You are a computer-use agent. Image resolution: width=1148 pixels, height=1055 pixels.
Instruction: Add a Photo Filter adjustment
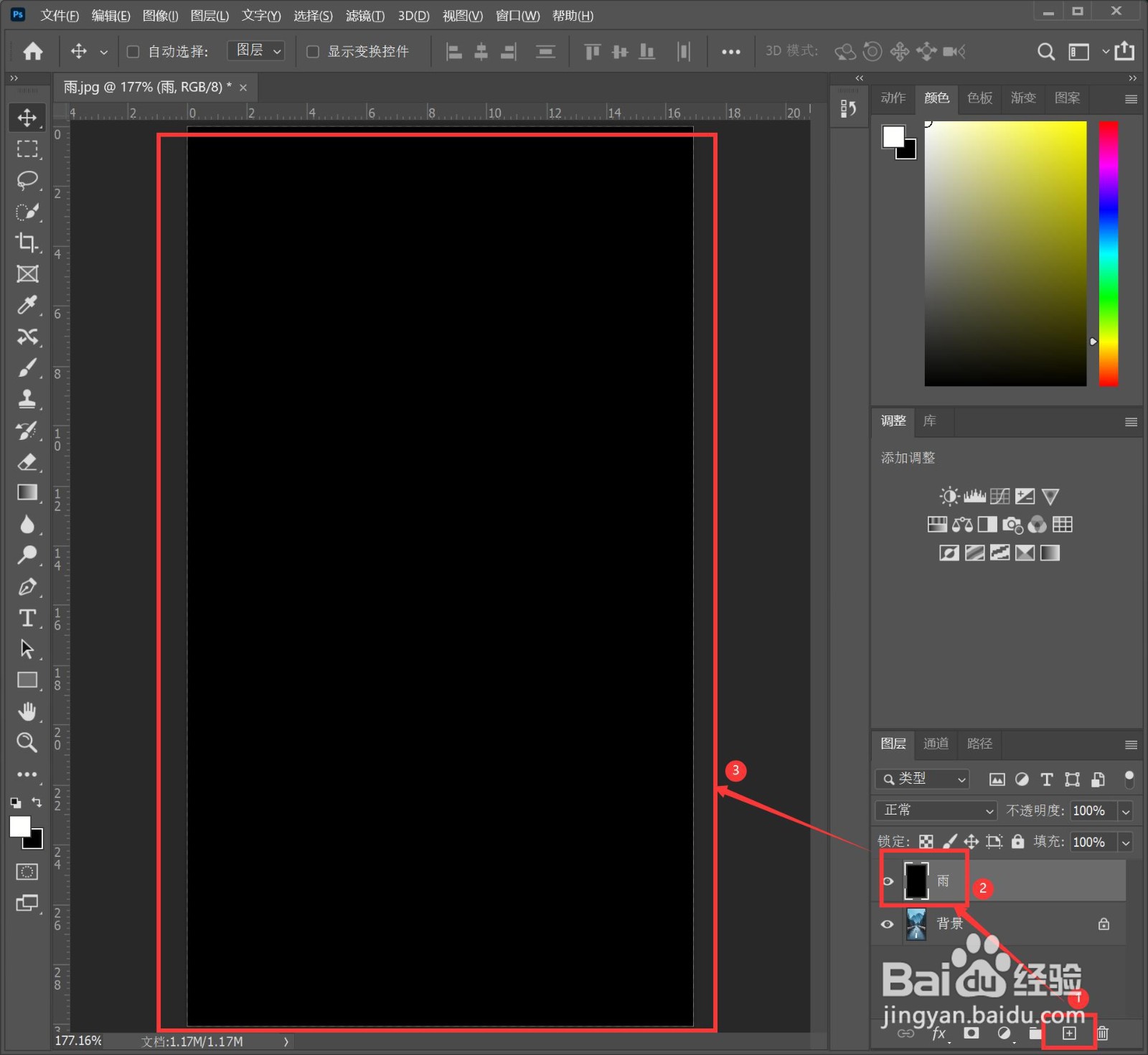click(1012, 525)
